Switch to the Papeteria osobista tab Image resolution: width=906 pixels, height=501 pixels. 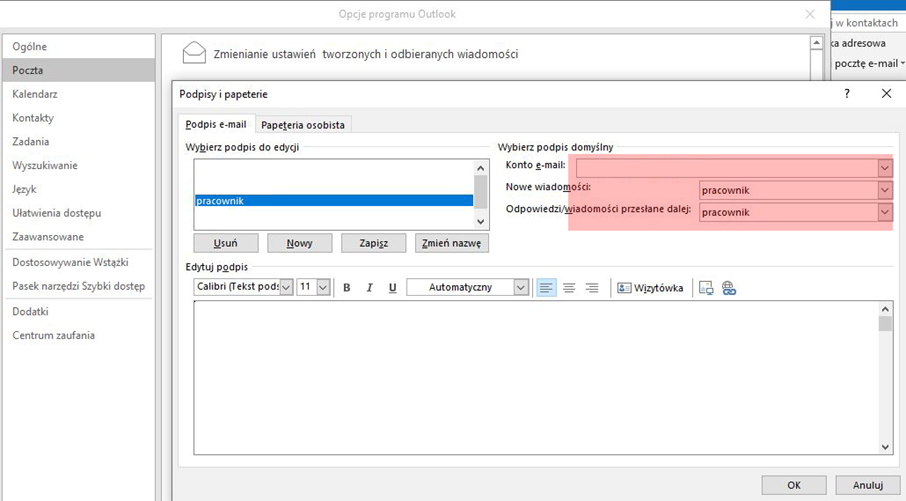303,125
